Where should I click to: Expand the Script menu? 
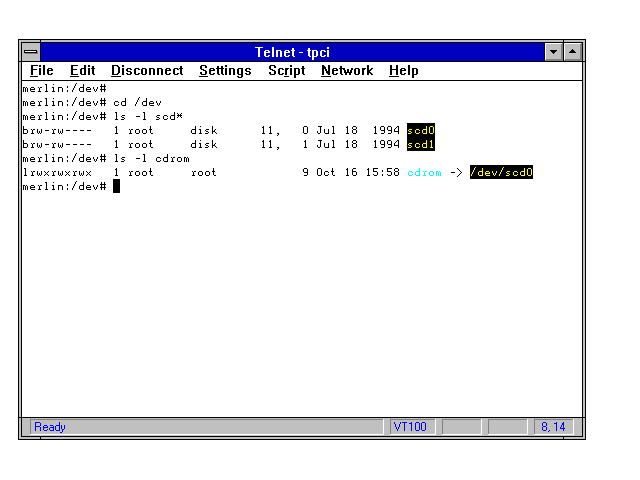[286, 71]
